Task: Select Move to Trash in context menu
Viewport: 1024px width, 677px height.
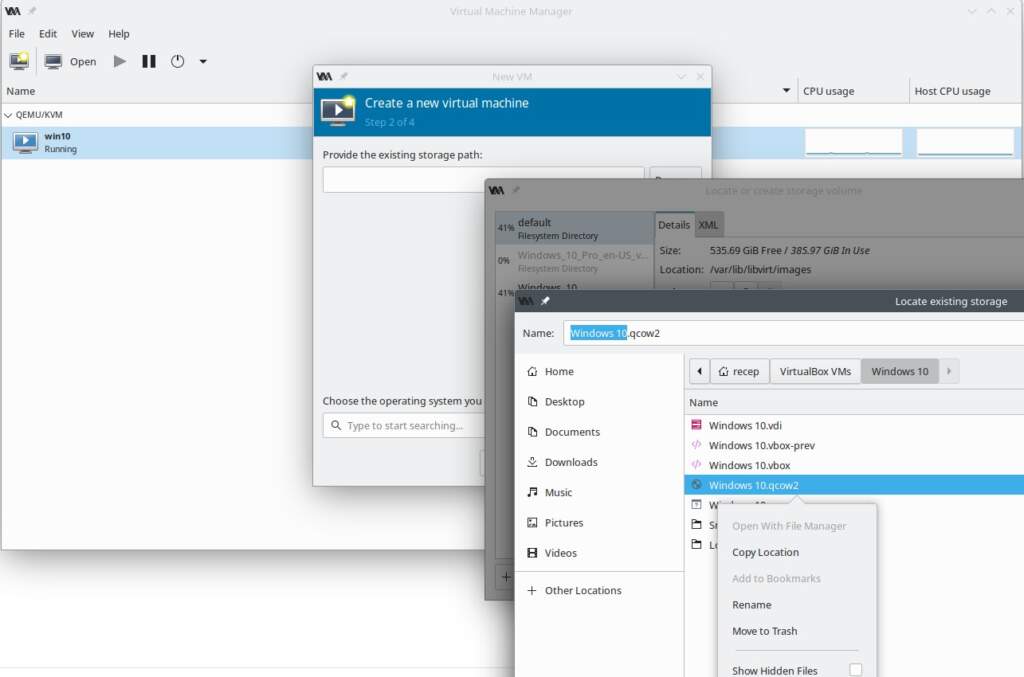Action: coord(764,631)
